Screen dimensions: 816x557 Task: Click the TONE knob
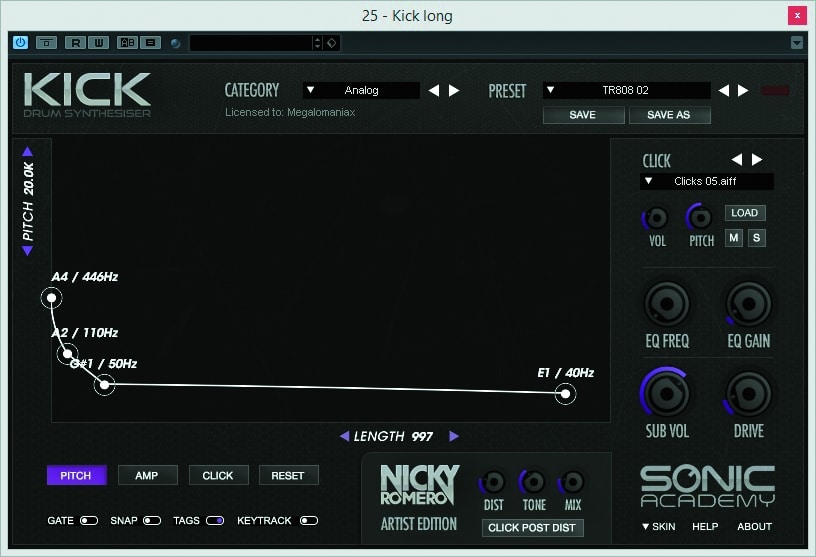pos(533,483)
